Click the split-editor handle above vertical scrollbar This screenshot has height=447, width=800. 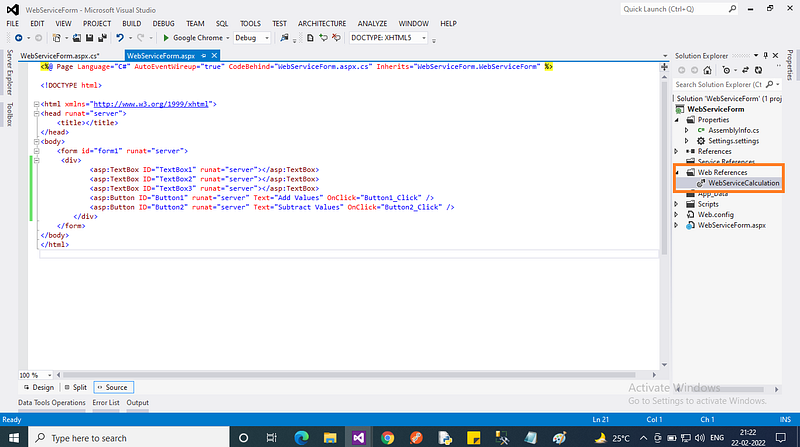coord(664,67)
